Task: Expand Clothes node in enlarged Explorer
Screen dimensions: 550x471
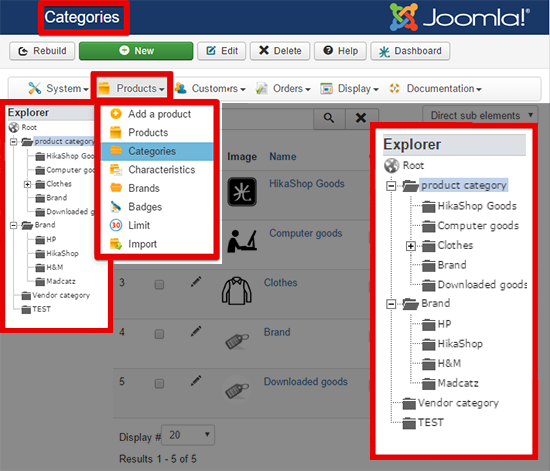Action: click(411, 246)
